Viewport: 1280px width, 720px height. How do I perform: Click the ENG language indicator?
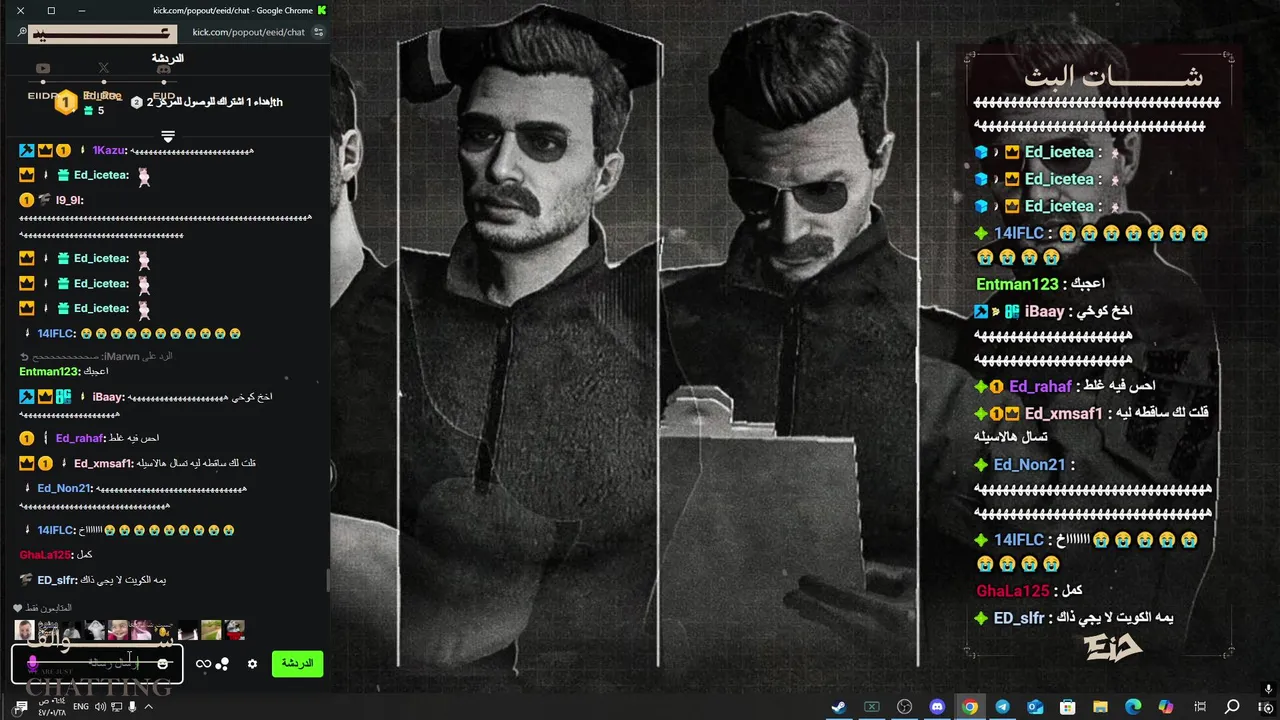coord(81,707)
